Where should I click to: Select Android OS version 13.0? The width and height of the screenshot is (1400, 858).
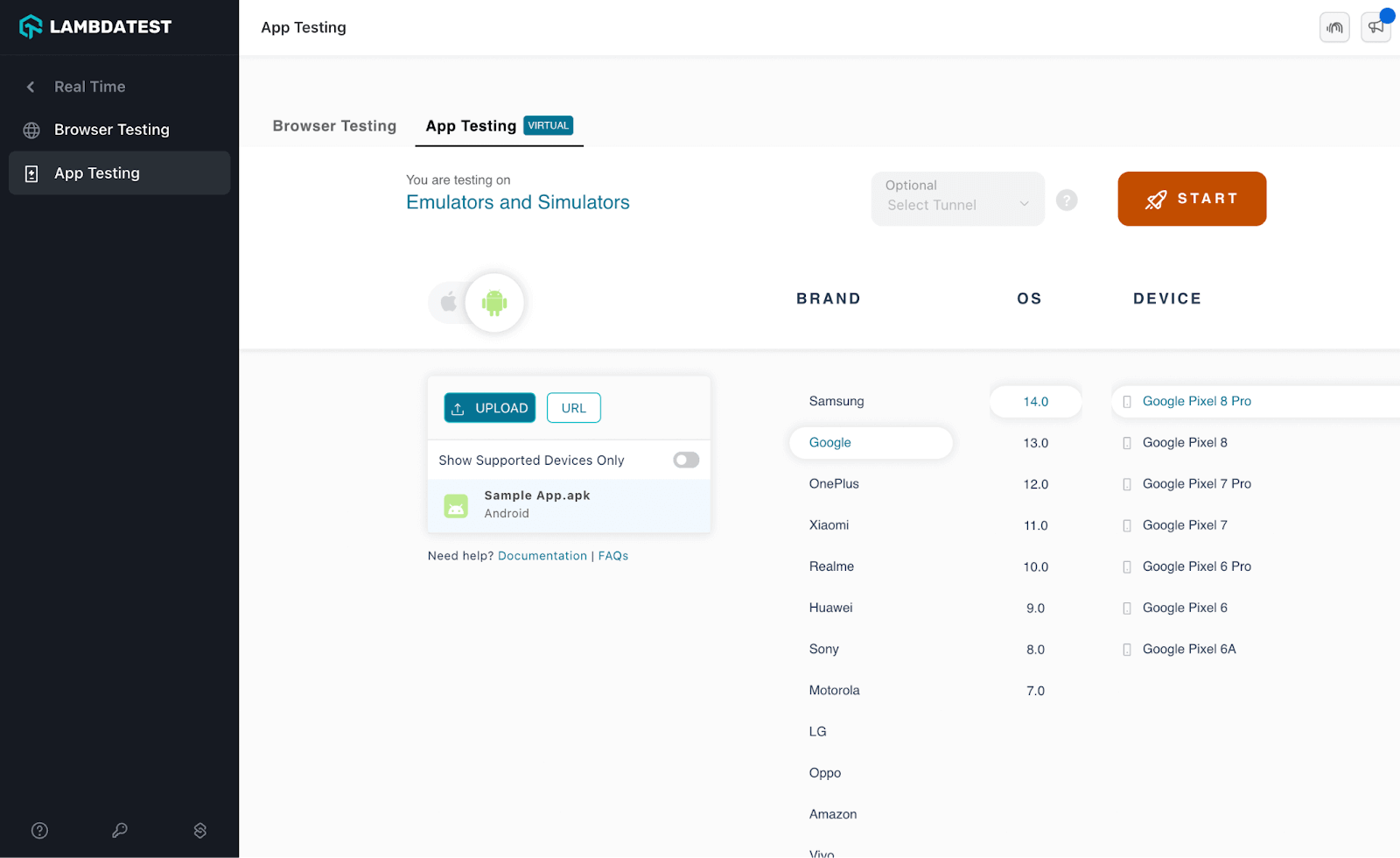pyautogui.click(x=1035, y=443)
